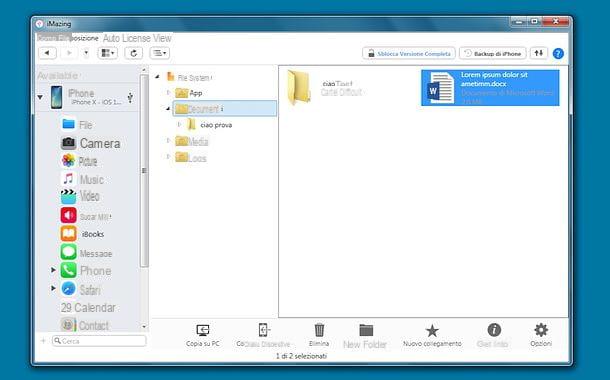Image resolution: width=610 pixels, height=380 pixels.
Task: Open Video in the sidebar
Action: pyautogui.click(x=80, y=196)
